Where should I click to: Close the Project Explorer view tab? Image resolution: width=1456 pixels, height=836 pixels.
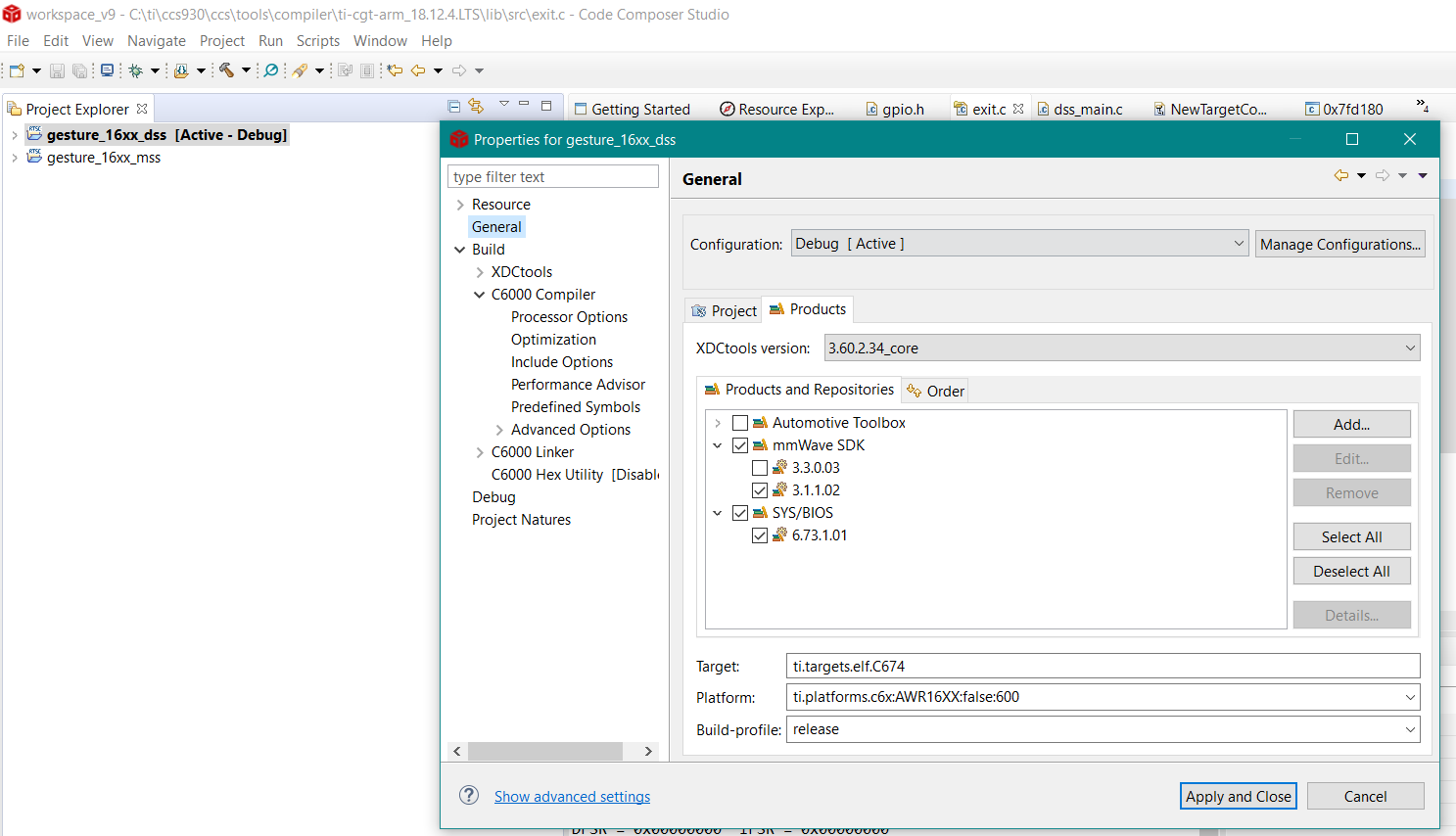(x=142, y=109)
